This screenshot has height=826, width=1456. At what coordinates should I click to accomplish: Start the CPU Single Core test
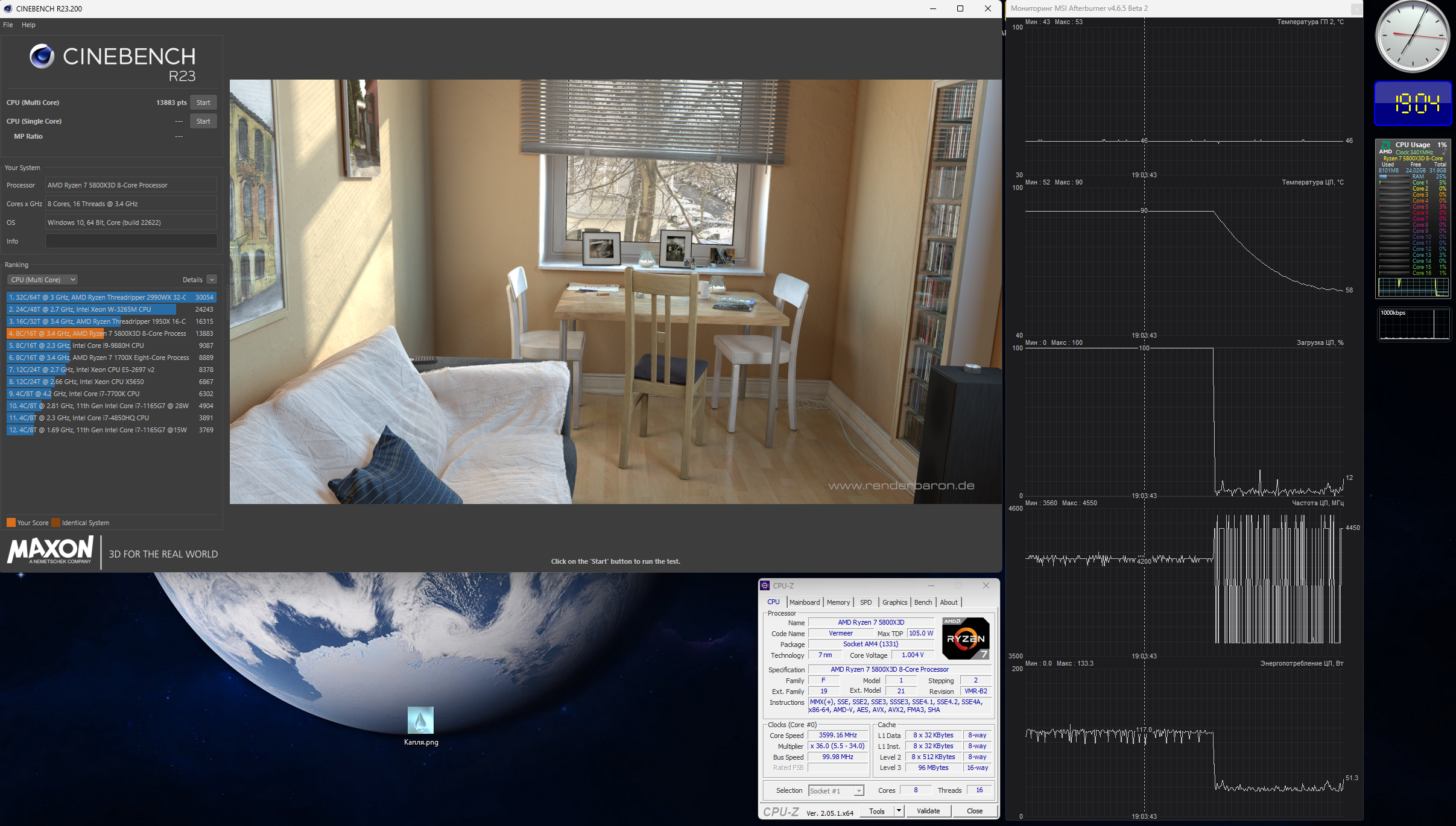click(x=203, y=121)
